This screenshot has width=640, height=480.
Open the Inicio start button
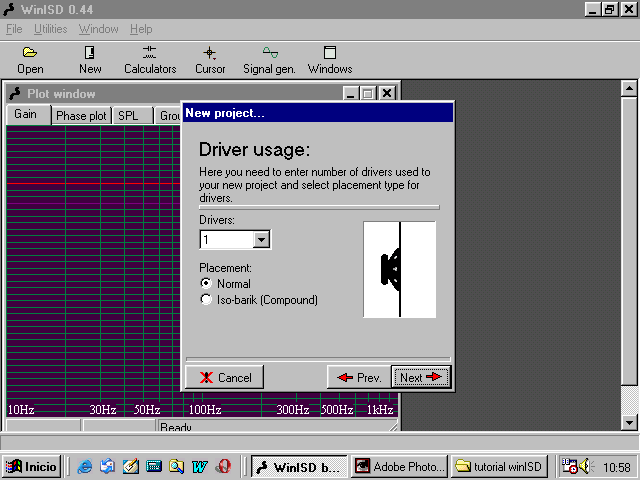coord(32,466)
